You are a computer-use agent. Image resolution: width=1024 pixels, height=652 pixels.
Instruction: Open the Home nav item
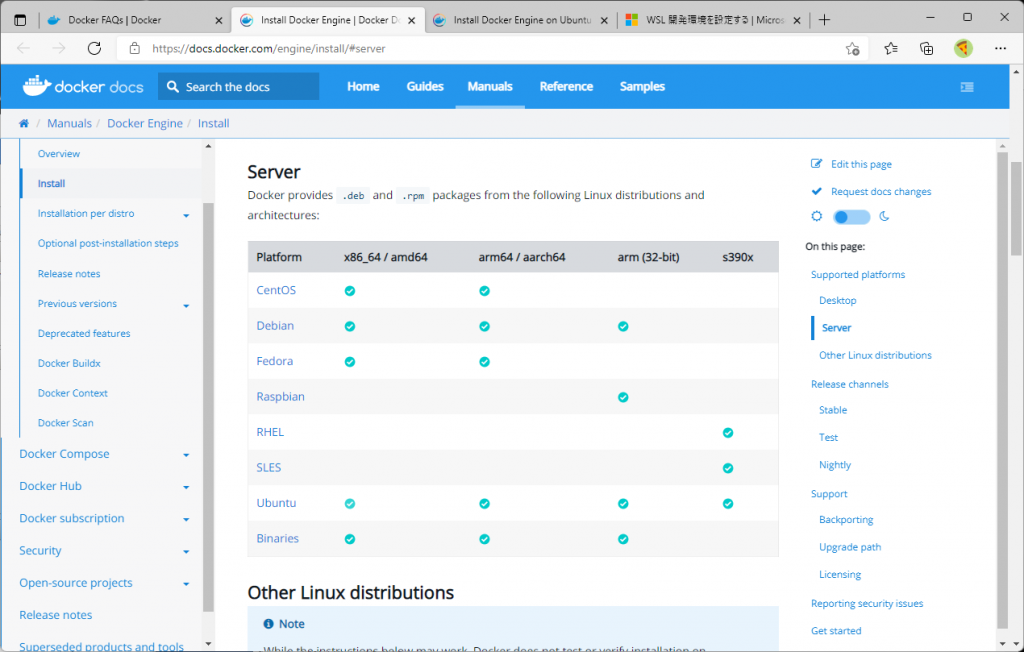(363, 86)
